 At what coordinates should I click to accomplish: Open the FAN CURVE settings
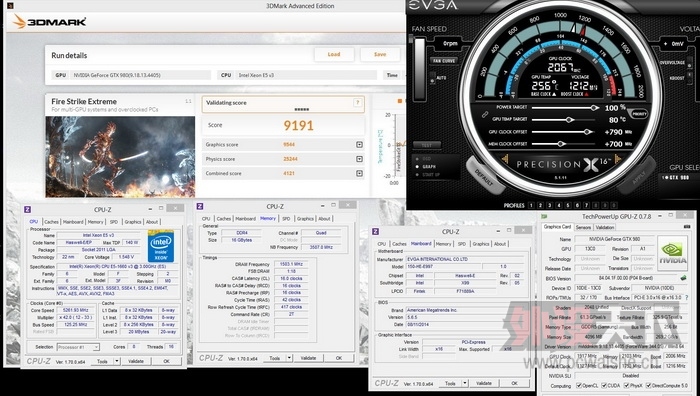point(445,61)
